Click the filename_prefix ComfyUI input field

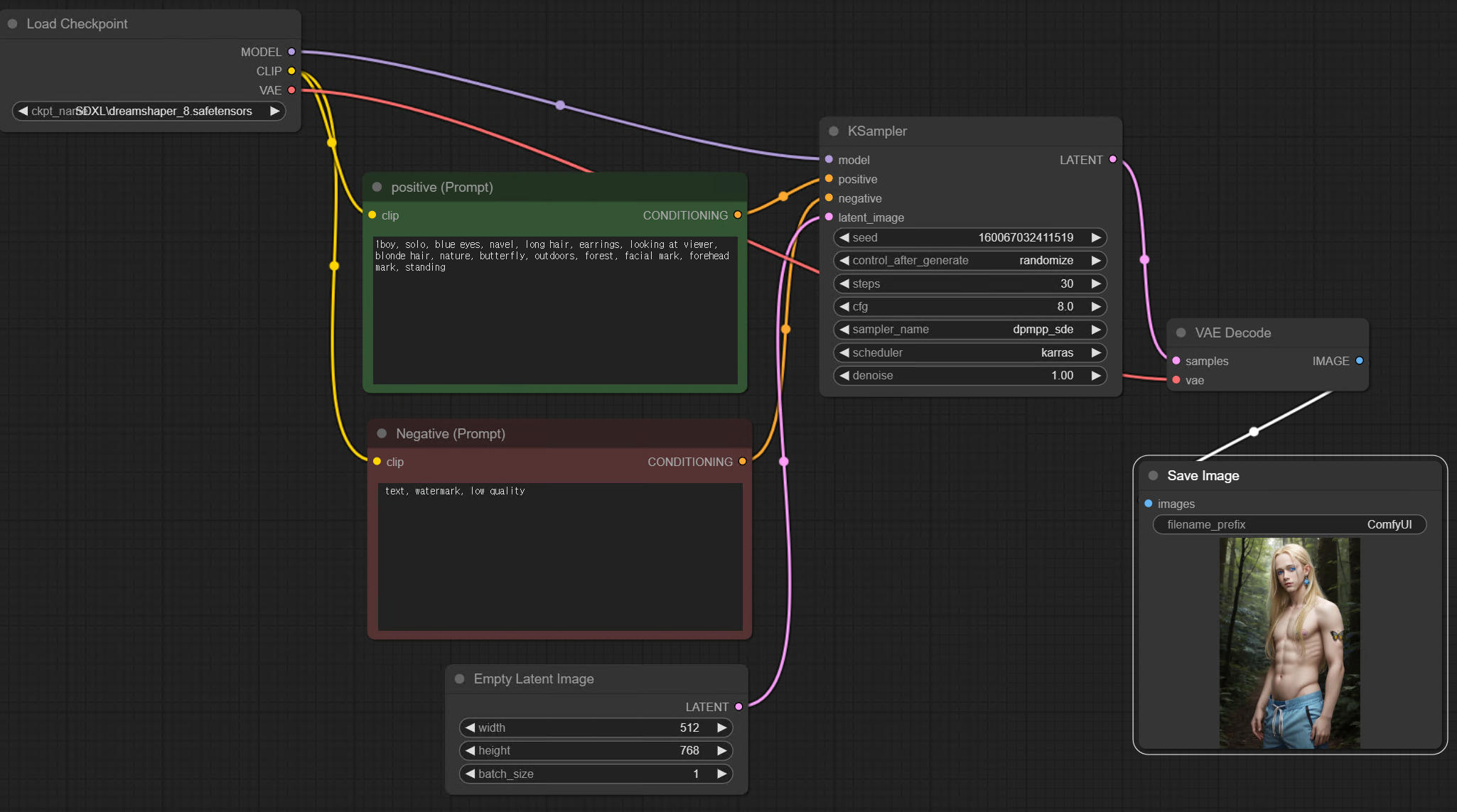click(1289, 524)
